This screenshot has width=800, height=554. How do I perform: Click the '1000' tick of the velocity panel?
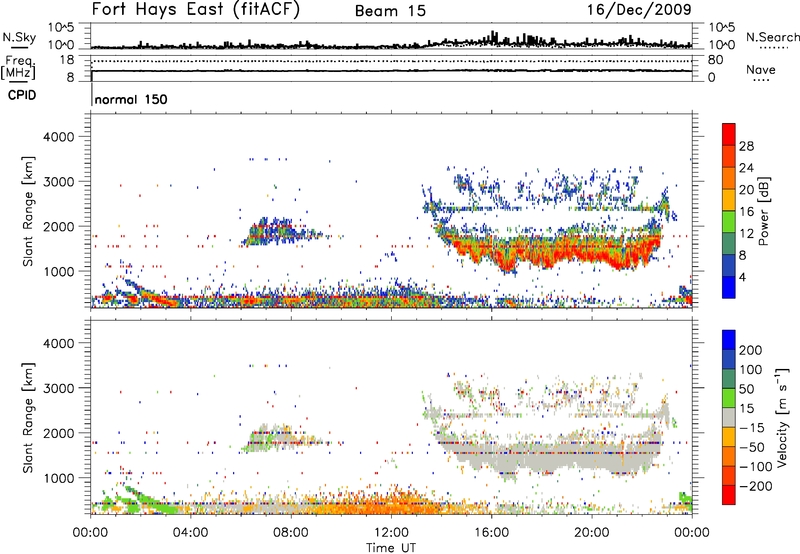tap(58, 478)
